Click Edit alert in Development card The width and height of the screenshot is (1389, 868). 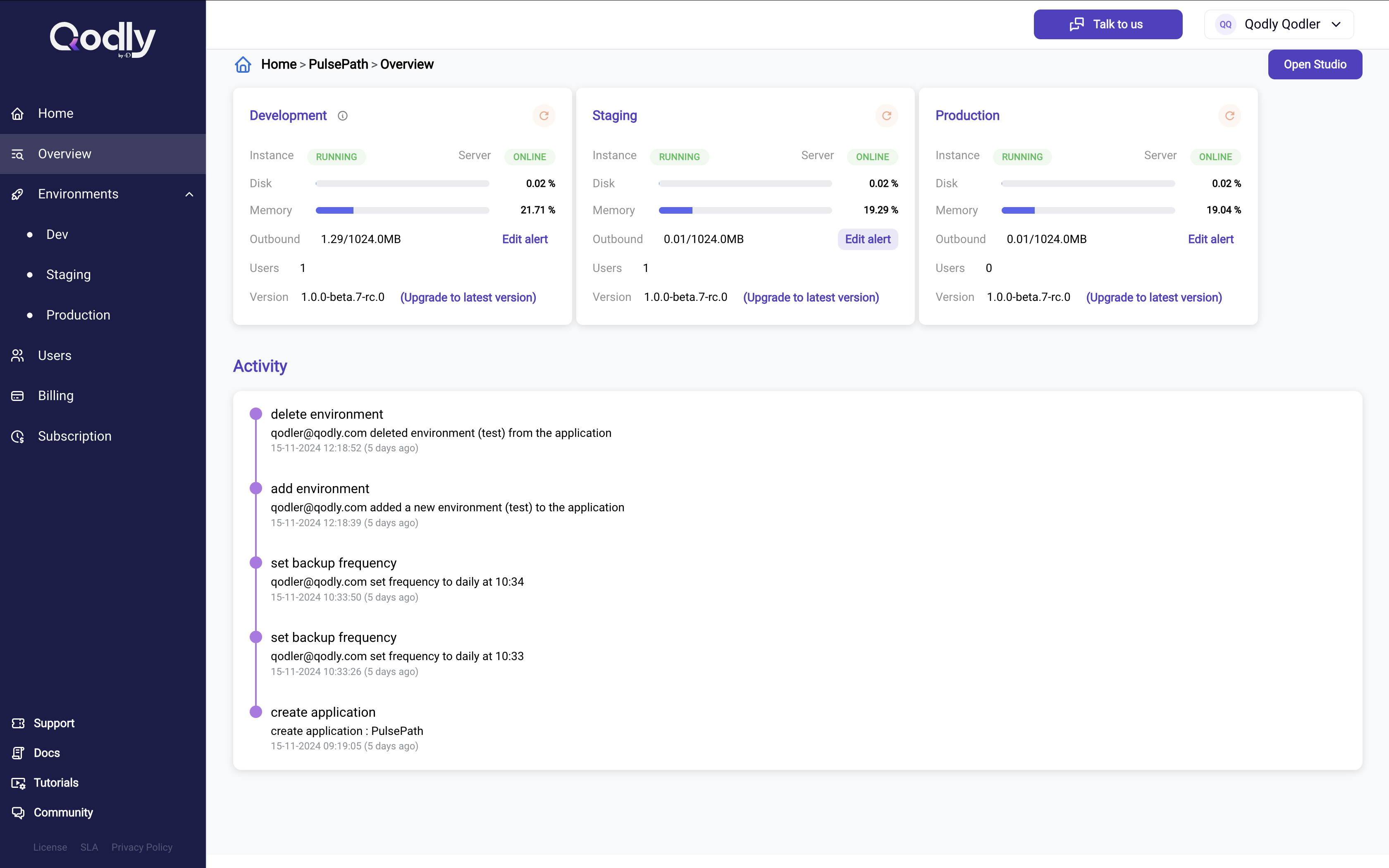(525, 239)
